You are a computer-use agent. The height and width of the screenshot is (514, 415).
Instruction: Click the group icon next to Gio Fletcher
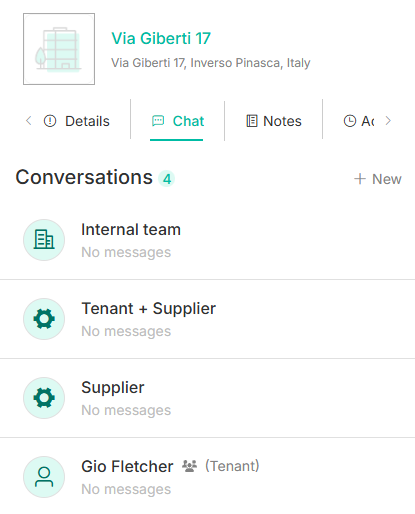click(x=189, y=466)
